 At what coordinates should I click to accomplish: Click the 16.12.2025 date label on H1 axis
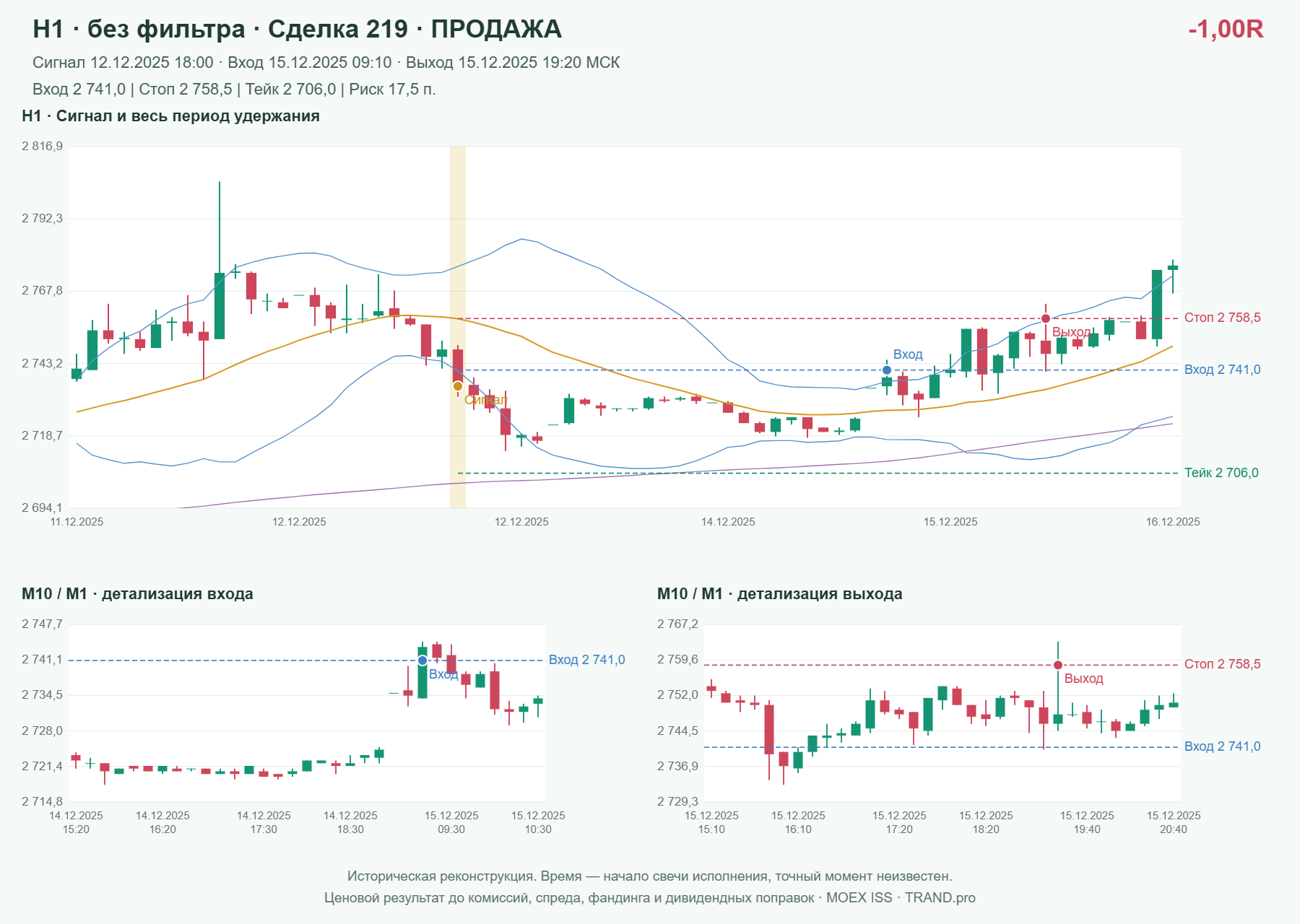[1173, 522]
